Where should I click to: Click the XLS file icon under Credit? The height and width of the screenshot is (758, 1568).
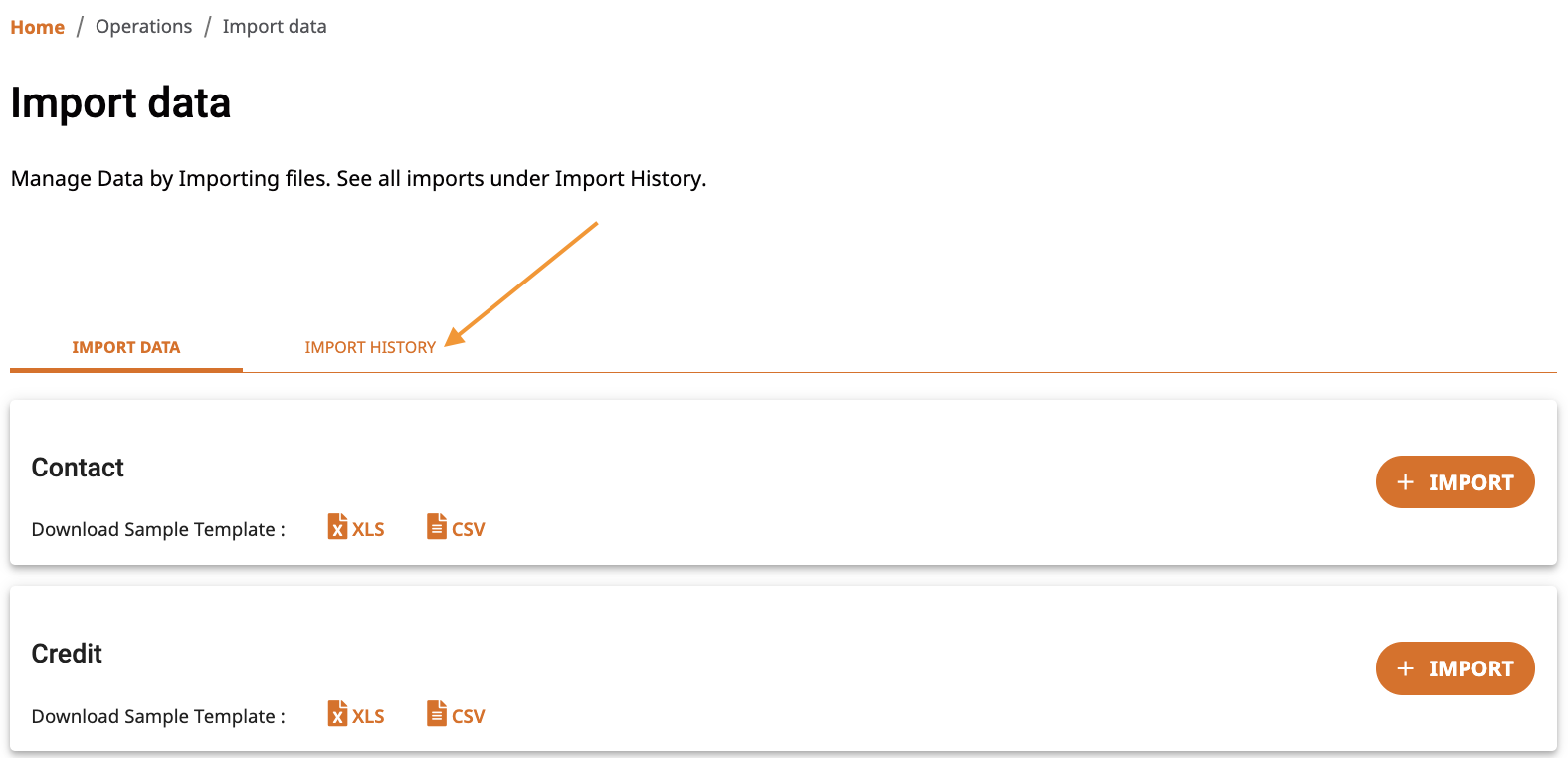[337, 714]
